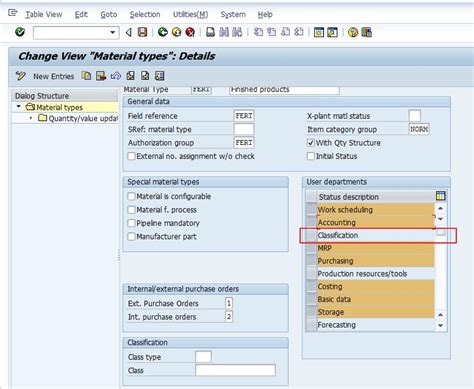
Task: Click the Undo Change icon
Action: 115,76
